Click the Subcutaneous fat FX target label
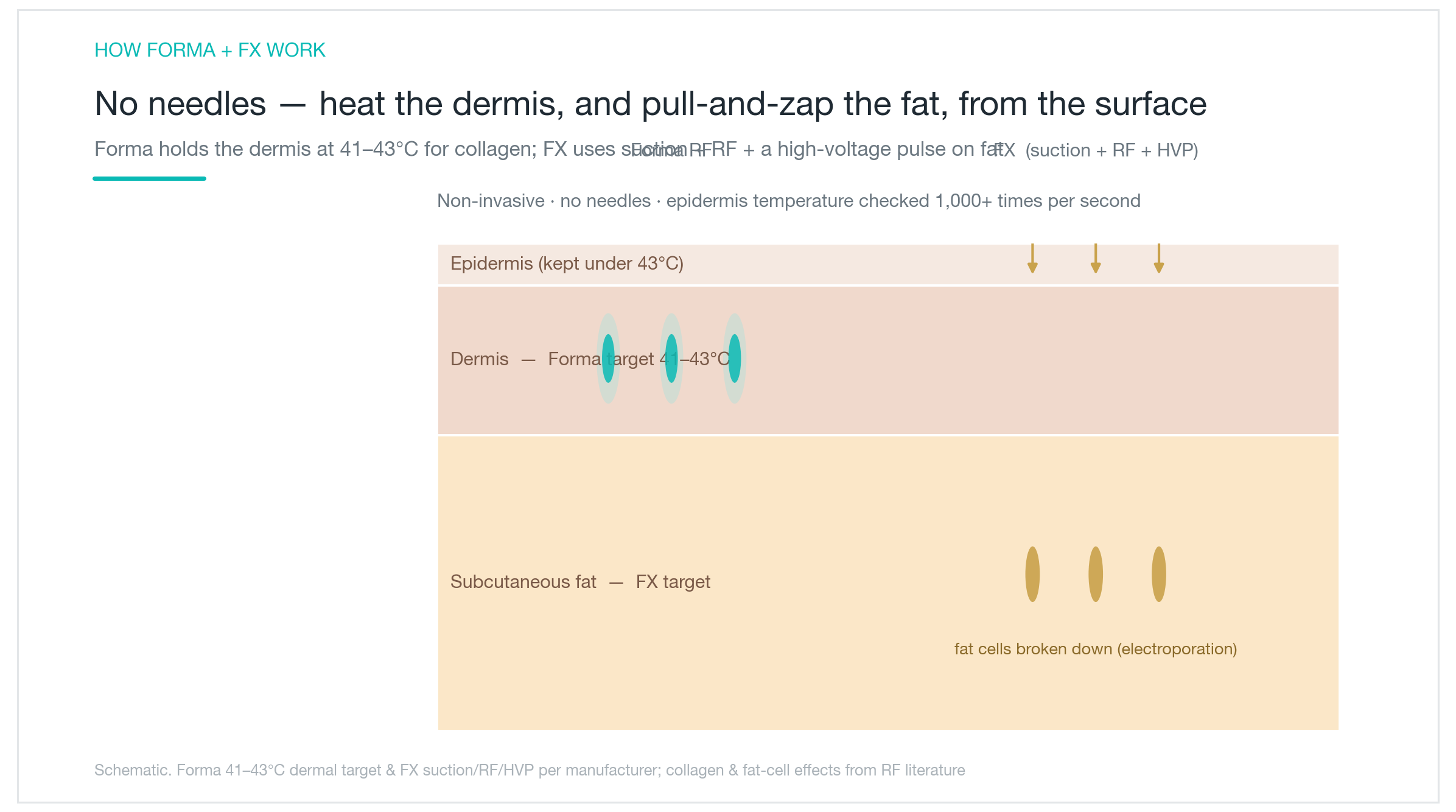 [x=580, y=582]
